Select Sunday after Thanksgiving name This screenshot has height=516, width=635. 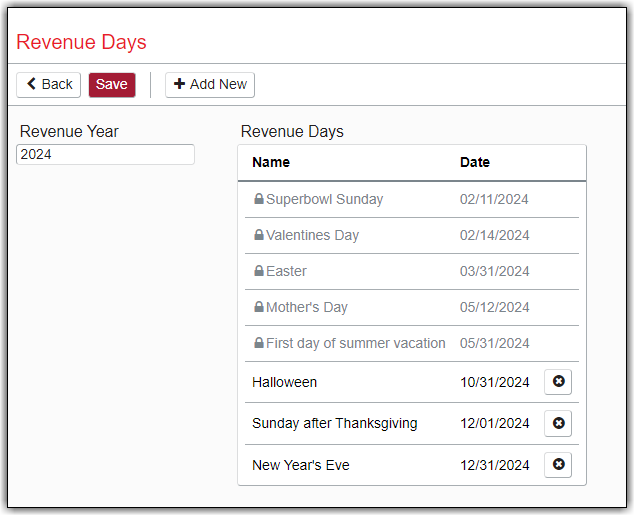click(334, 424)
